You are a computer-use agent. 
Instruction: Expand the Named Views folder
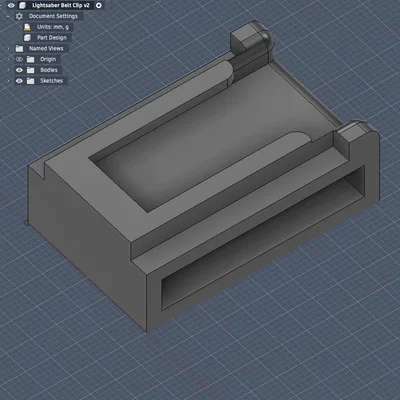[x=8, y=49]
